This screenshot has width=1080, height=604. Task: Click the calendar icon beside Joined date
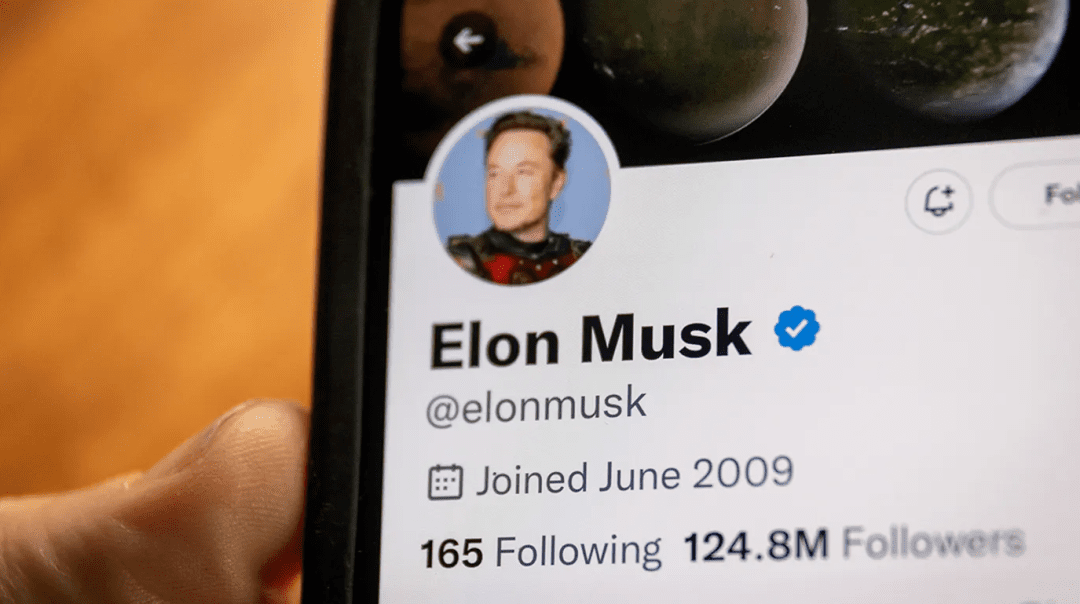445,482
